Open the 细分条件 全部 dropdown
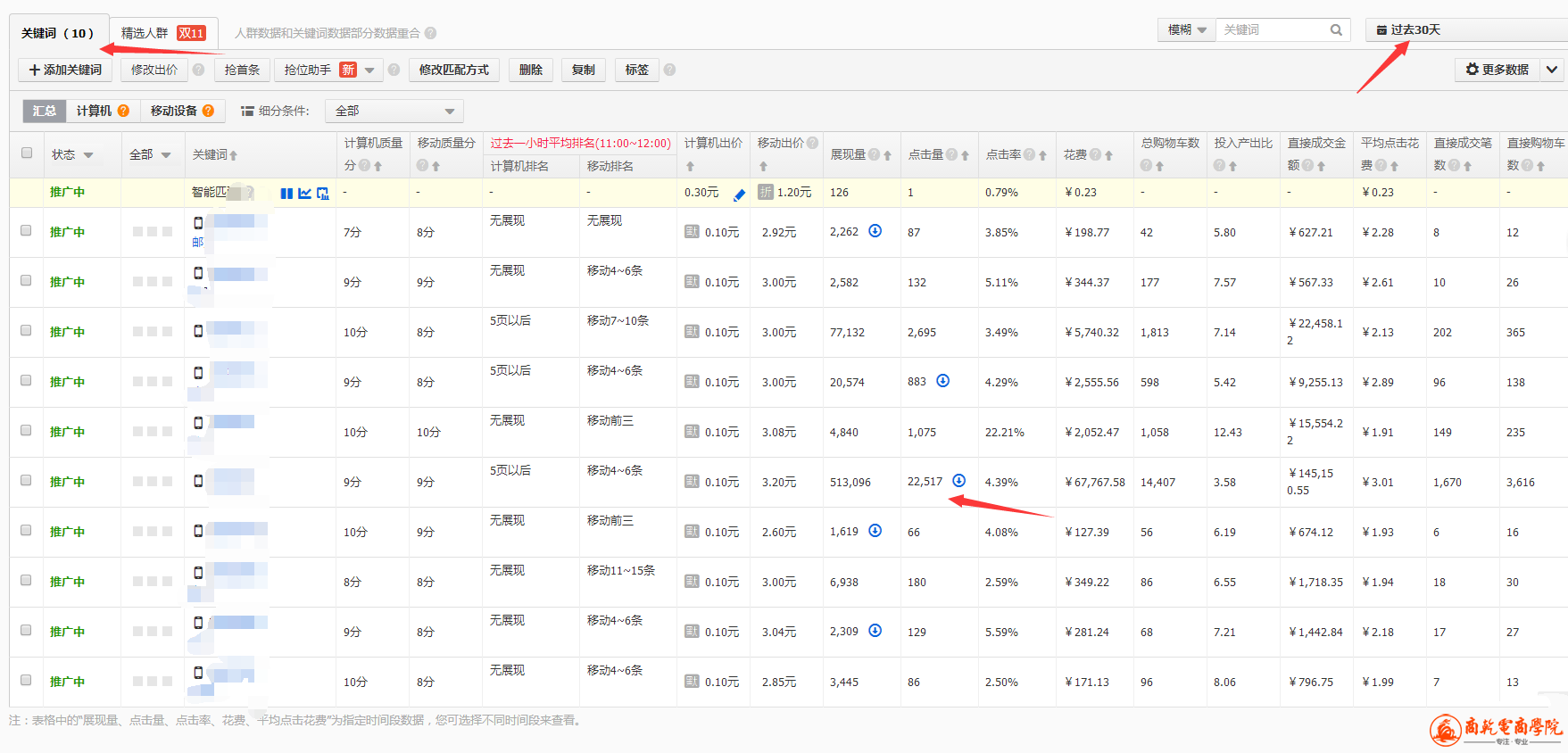The height and width of the screenshot is (753, 1568). (394, 111)
